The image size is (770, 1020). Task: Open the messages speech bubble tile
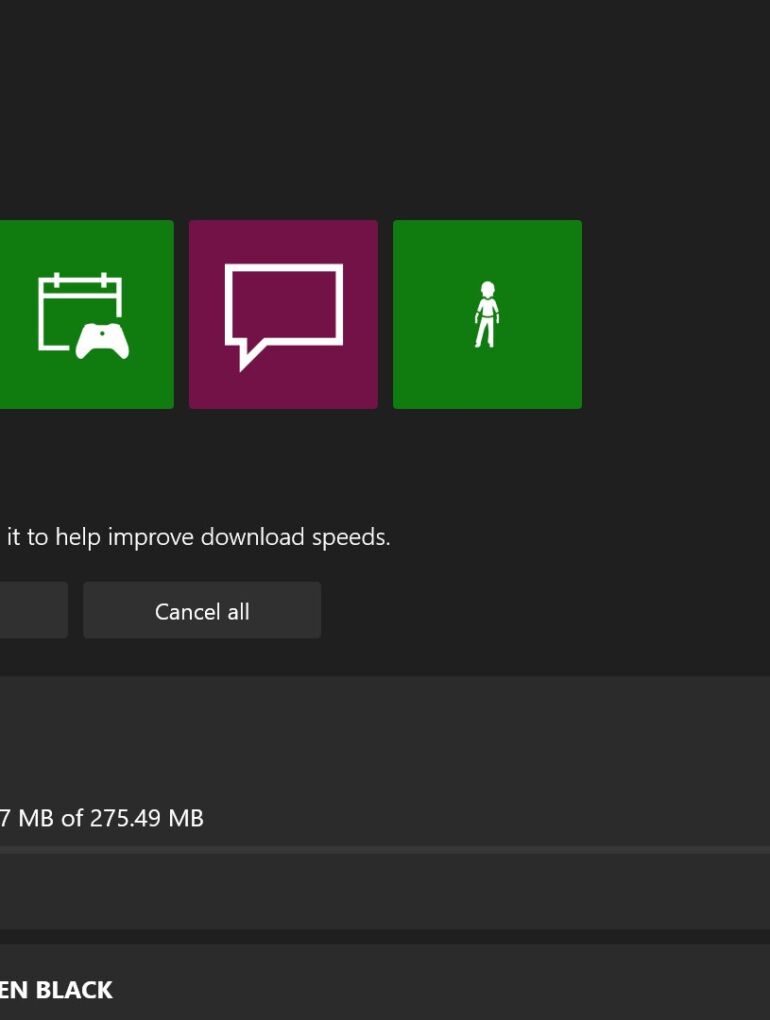point(283,314)
